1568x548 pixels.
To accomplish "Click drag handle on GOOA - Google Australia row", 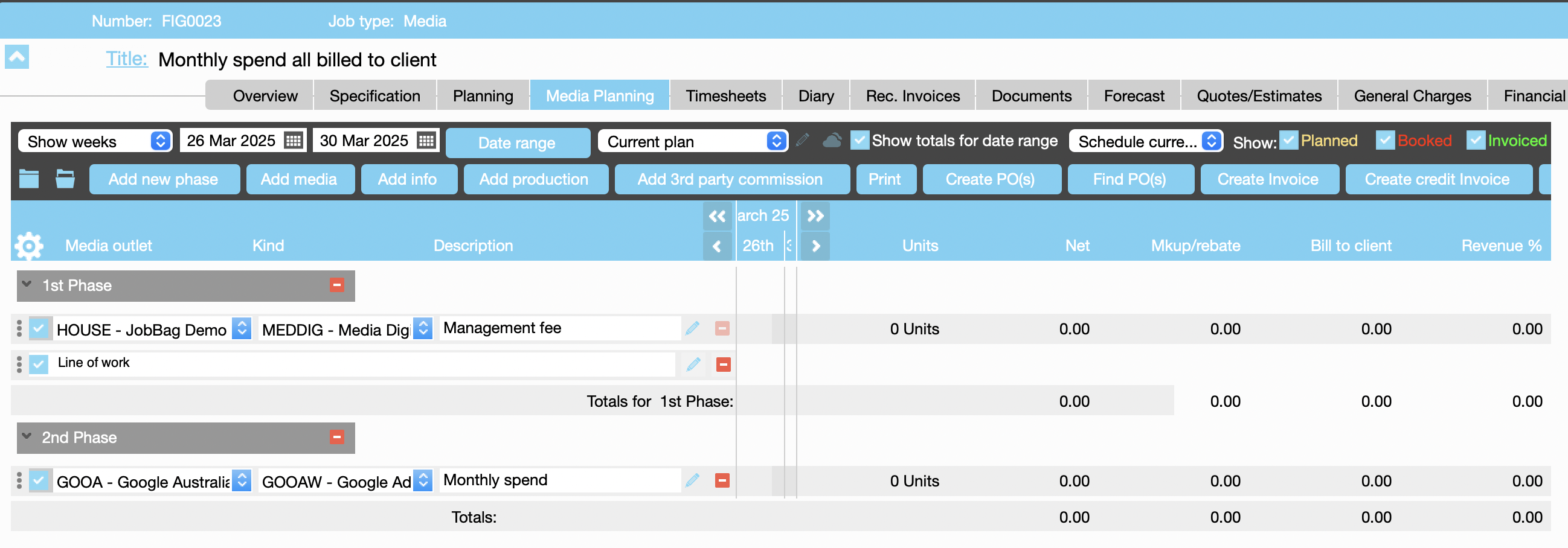I will point(19,480).
